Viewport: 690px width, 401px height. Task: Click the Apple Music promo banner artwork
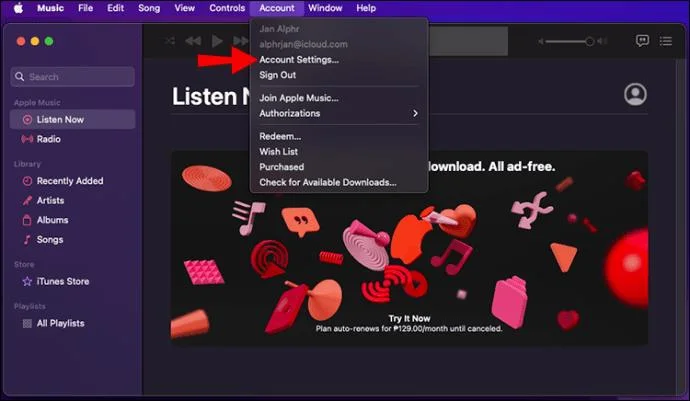click(x=409, y=248)
